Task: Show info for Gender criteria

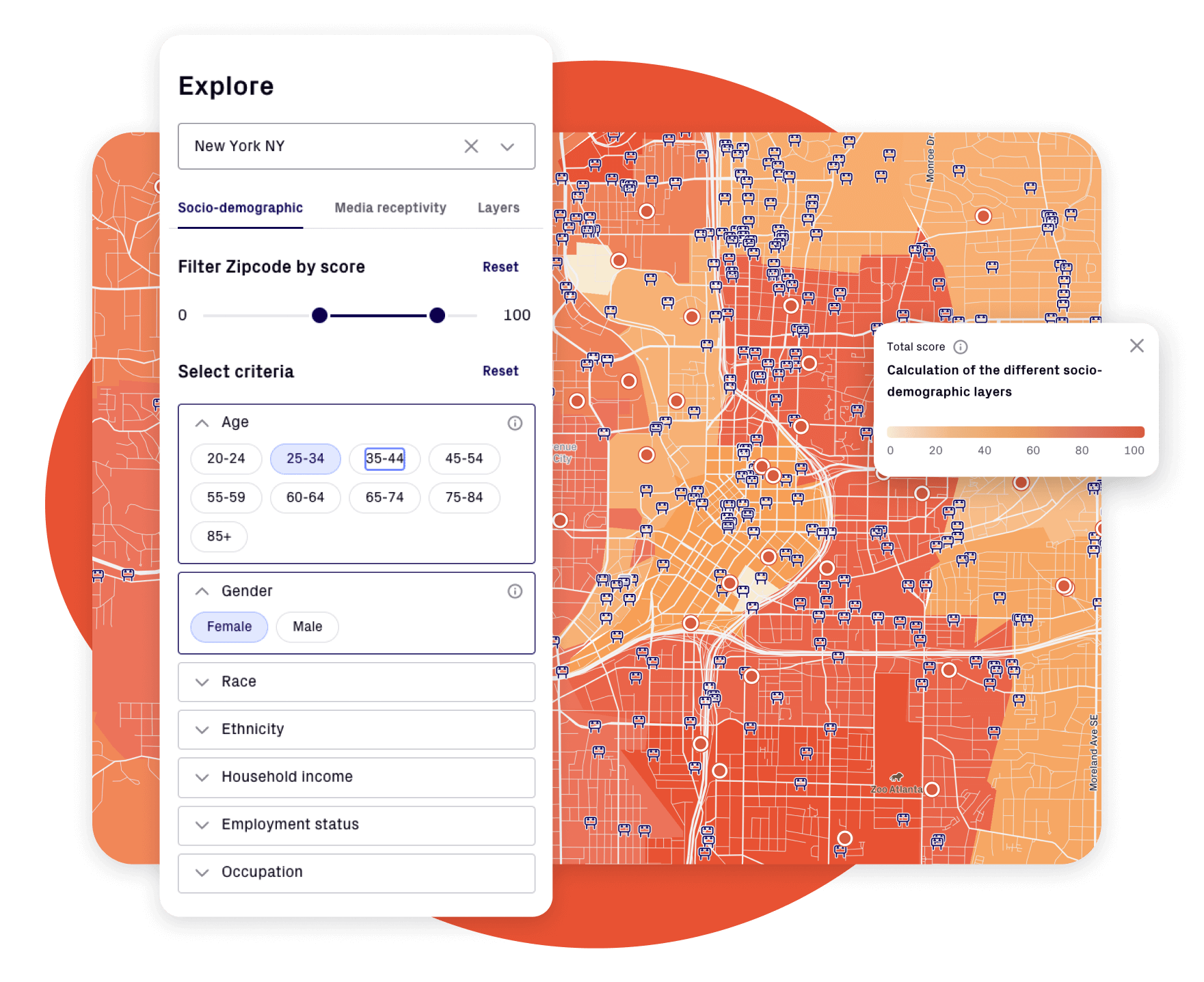Action: click(515, 591)
